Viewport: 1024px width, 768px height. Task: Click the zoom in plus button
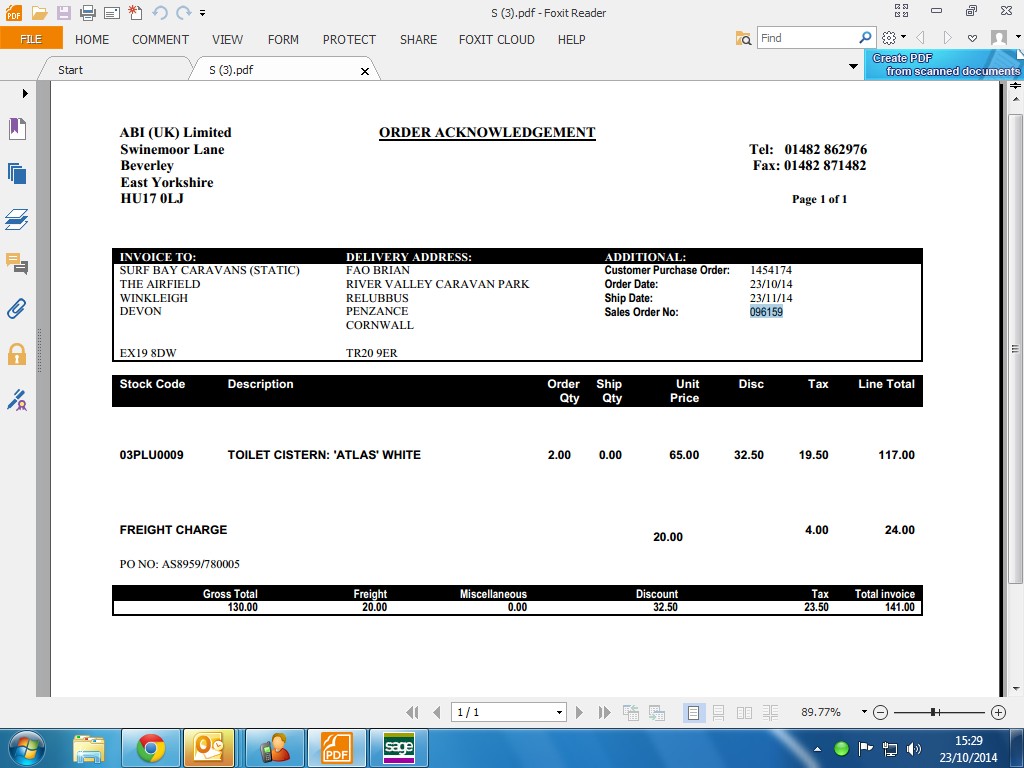[997, 712]
